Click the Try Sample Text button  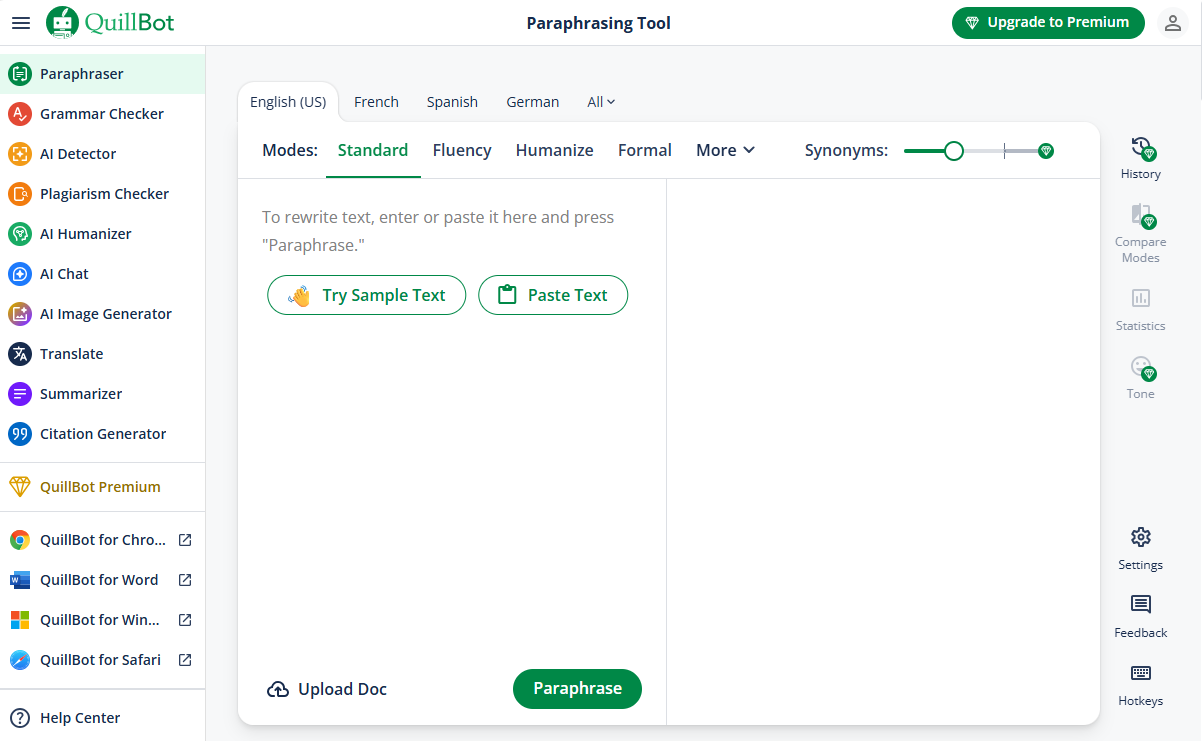point(366,295)
